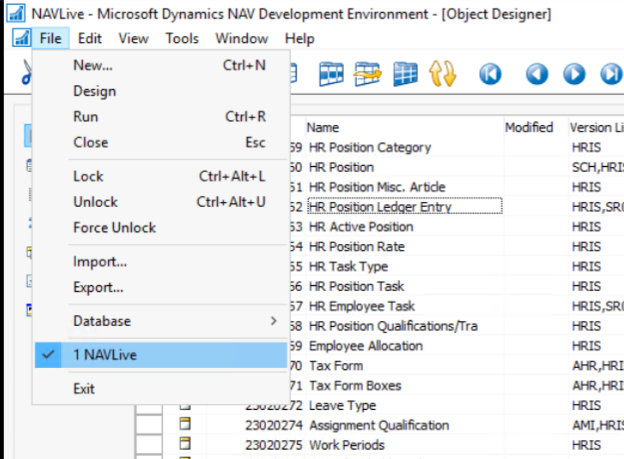Select the checked 1 NAVLive entry
Screen dimensions: 624x459
pyautogui.click(x=161, y=354)
